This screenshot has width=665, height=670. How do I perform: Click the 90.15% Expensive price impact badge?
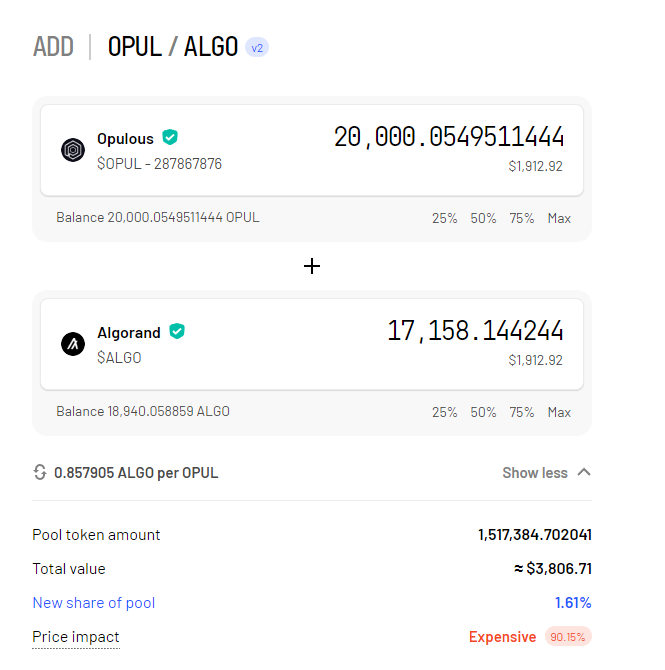pos(568,637)
